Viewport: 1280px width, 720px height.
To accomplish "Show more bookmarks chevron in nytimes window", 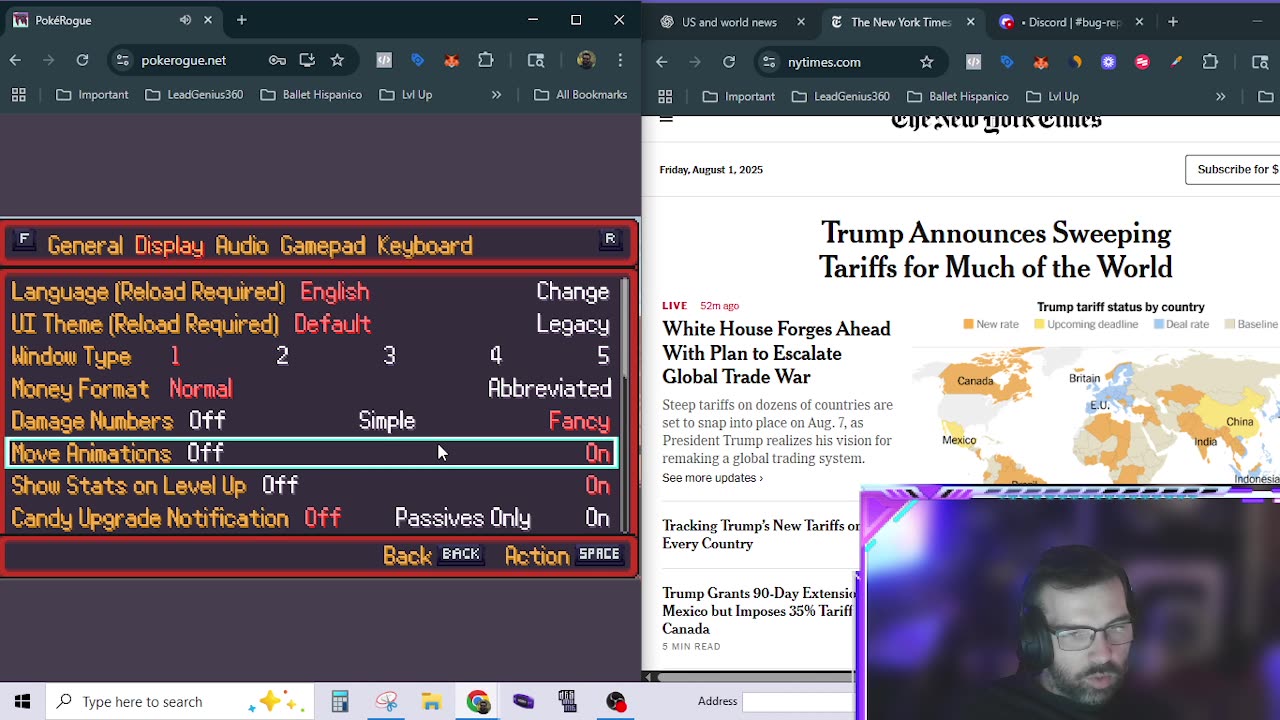I will [1220, 96].
